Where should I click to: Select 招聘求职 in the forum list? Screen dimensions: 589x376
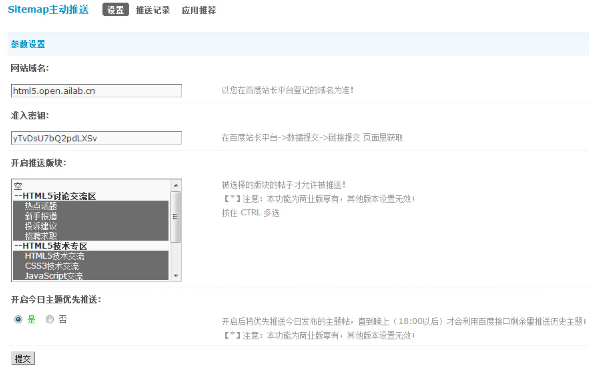pyautogui.click(x=91, y=236)
